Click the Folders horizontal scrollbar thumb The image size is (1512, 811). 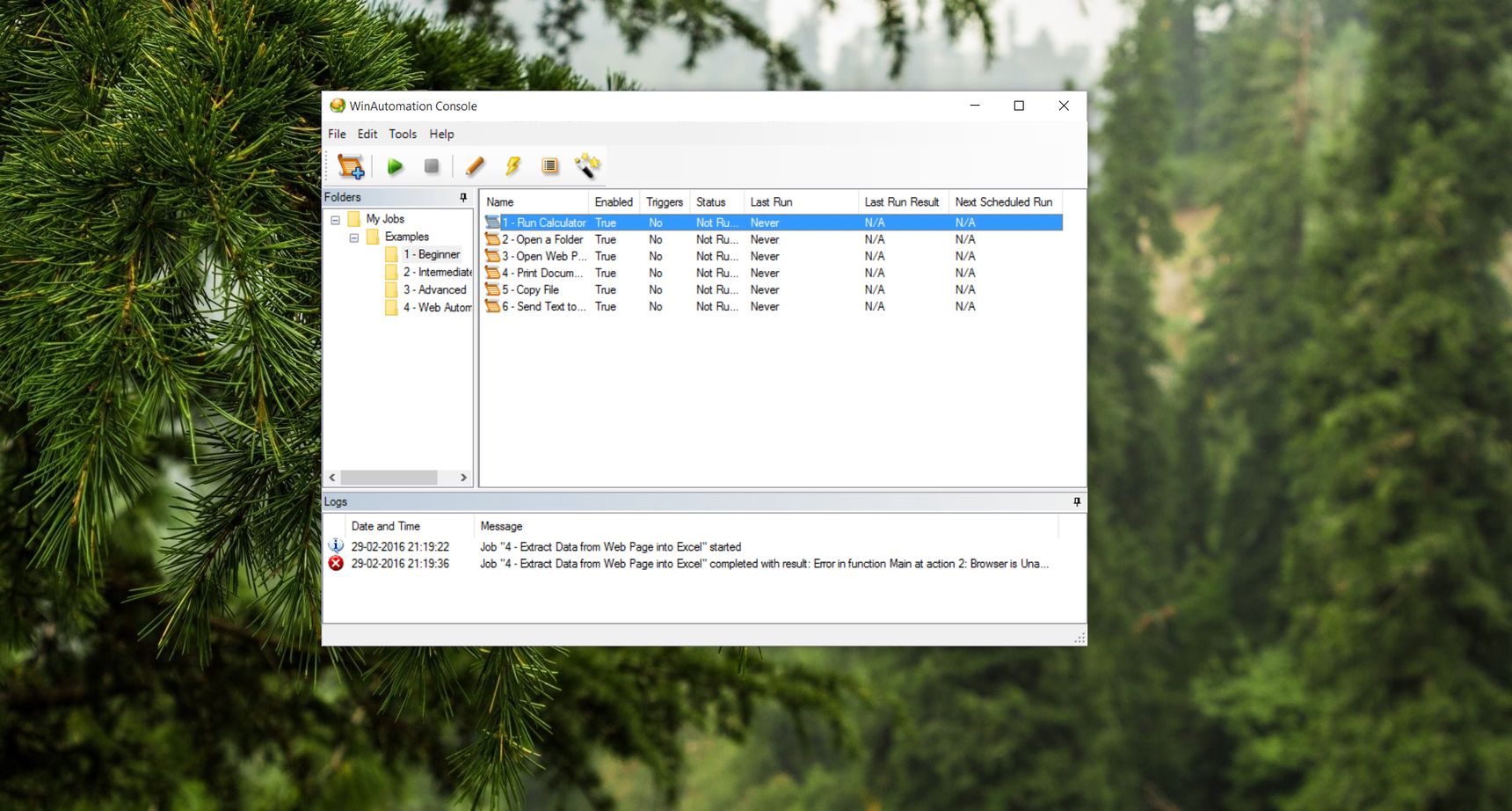389,477
